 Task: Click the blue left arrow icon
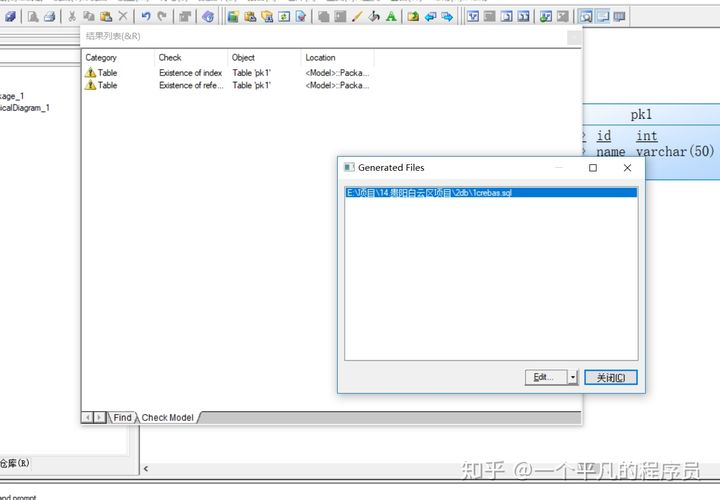[x=430, y=17]
